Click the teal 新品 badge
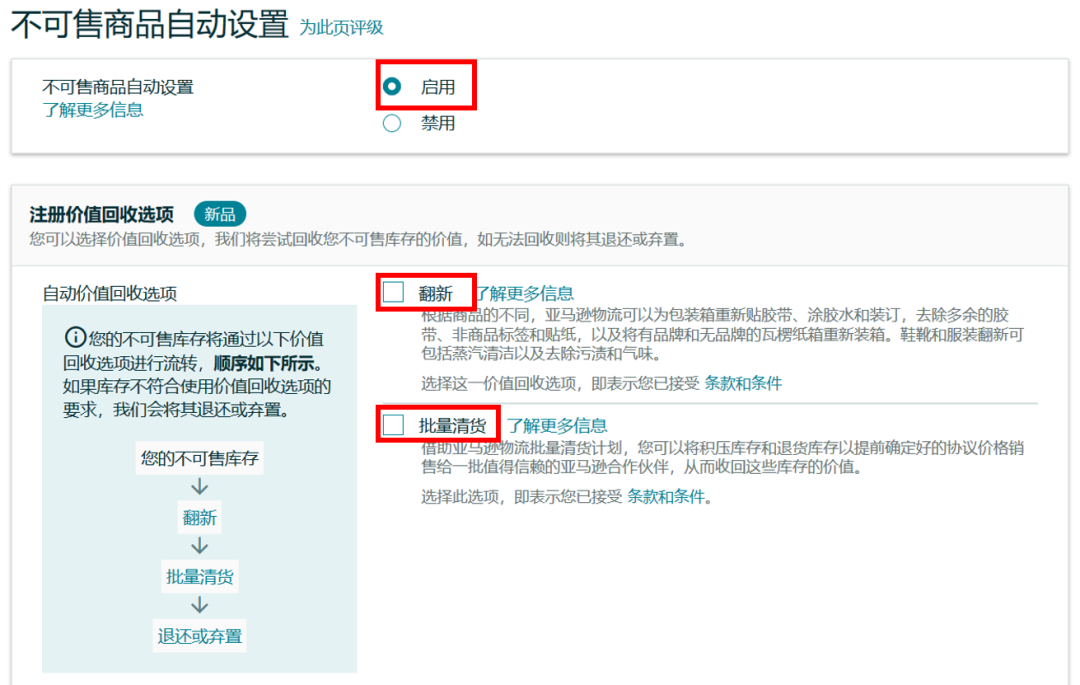This screenshot has height=685, width=1080. (221, 213)
